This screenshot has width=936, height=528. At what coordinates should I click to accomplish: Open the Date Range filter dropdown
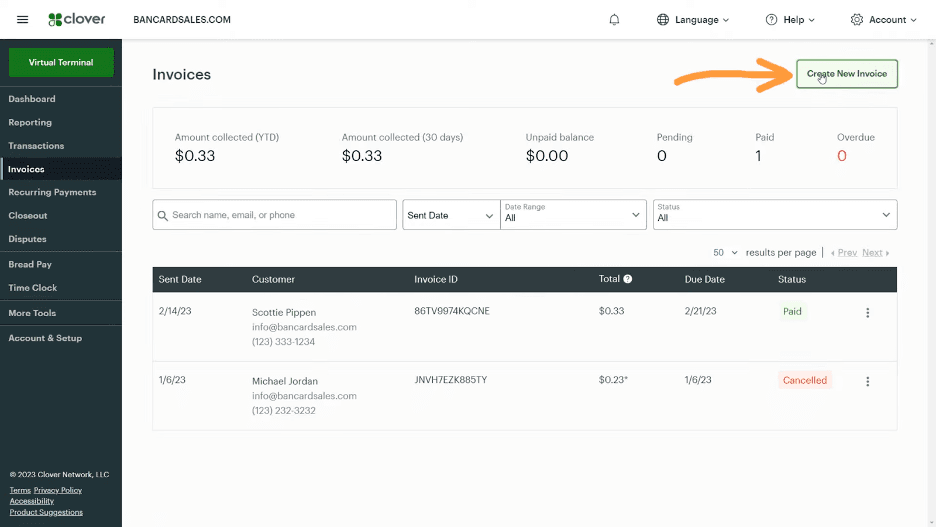(574, 215)
